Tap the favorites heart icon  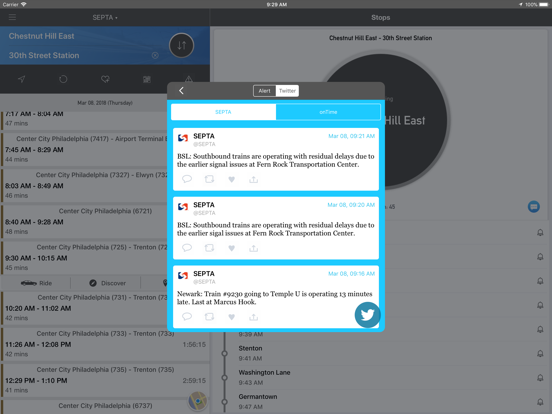[x=105, y=79]
